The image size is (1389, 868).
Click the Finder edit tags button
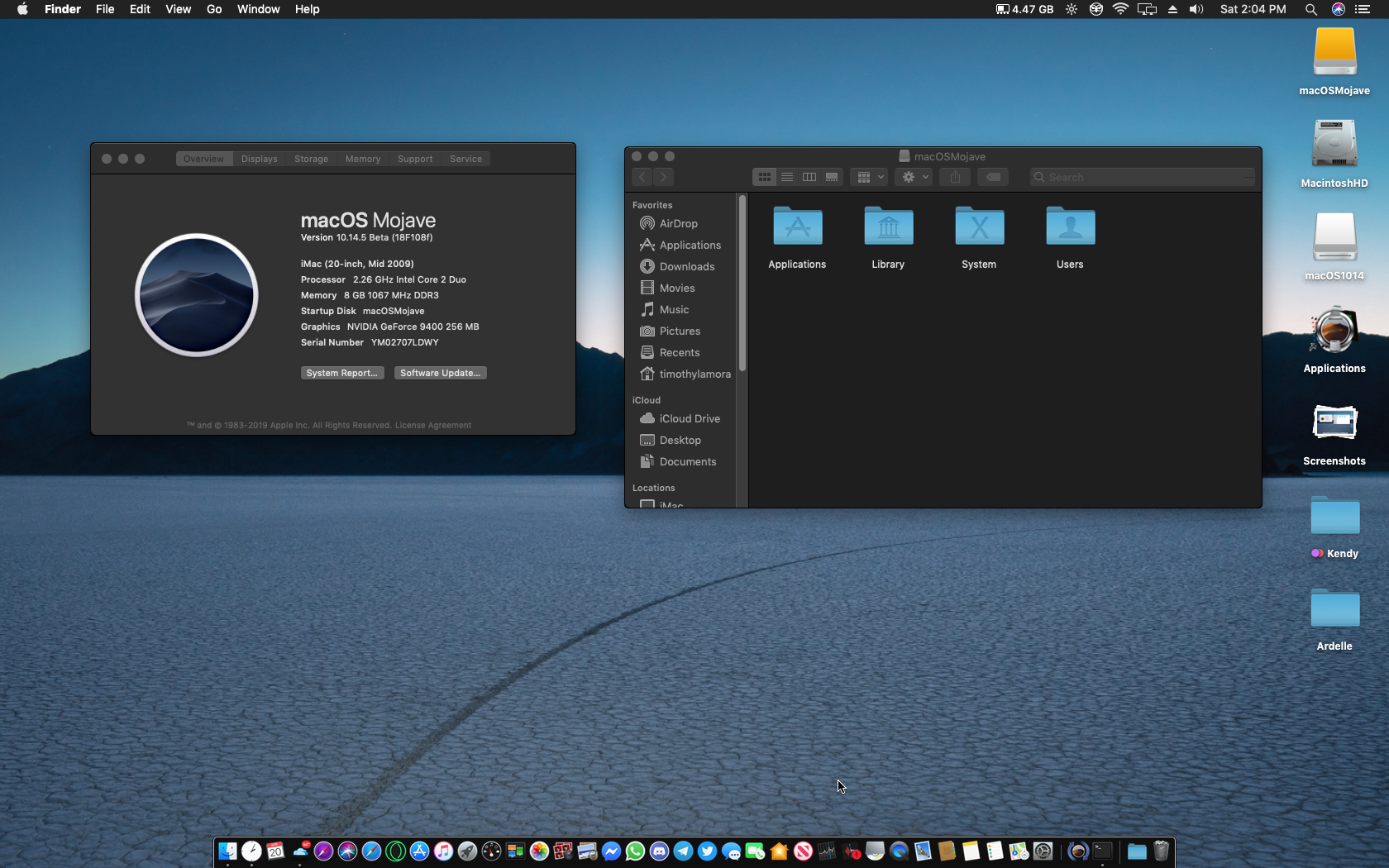993,177
